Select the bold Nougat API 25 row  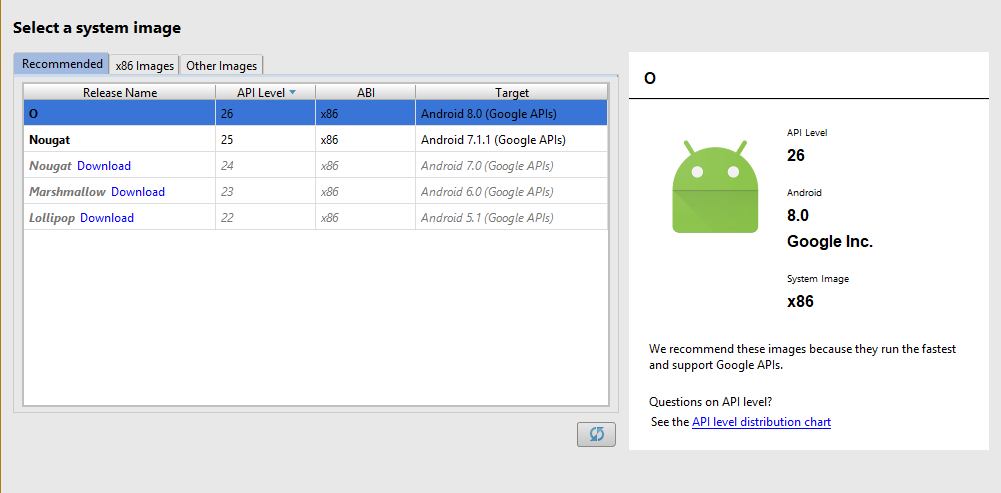point(315,140)
